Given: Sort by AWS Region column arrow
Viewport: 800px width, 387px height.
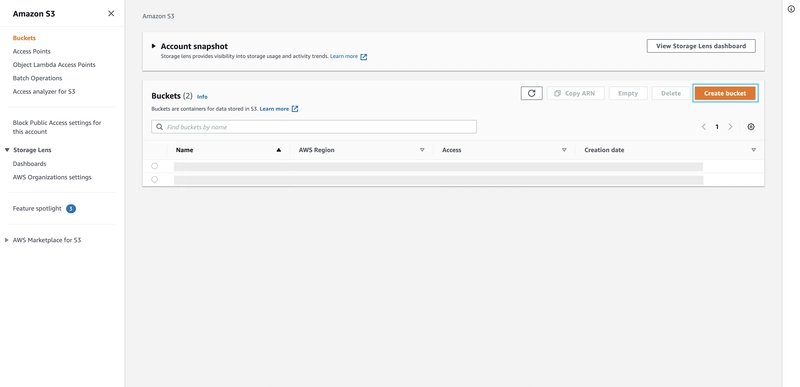Looking at the screenshot, I should coord(422,150).
